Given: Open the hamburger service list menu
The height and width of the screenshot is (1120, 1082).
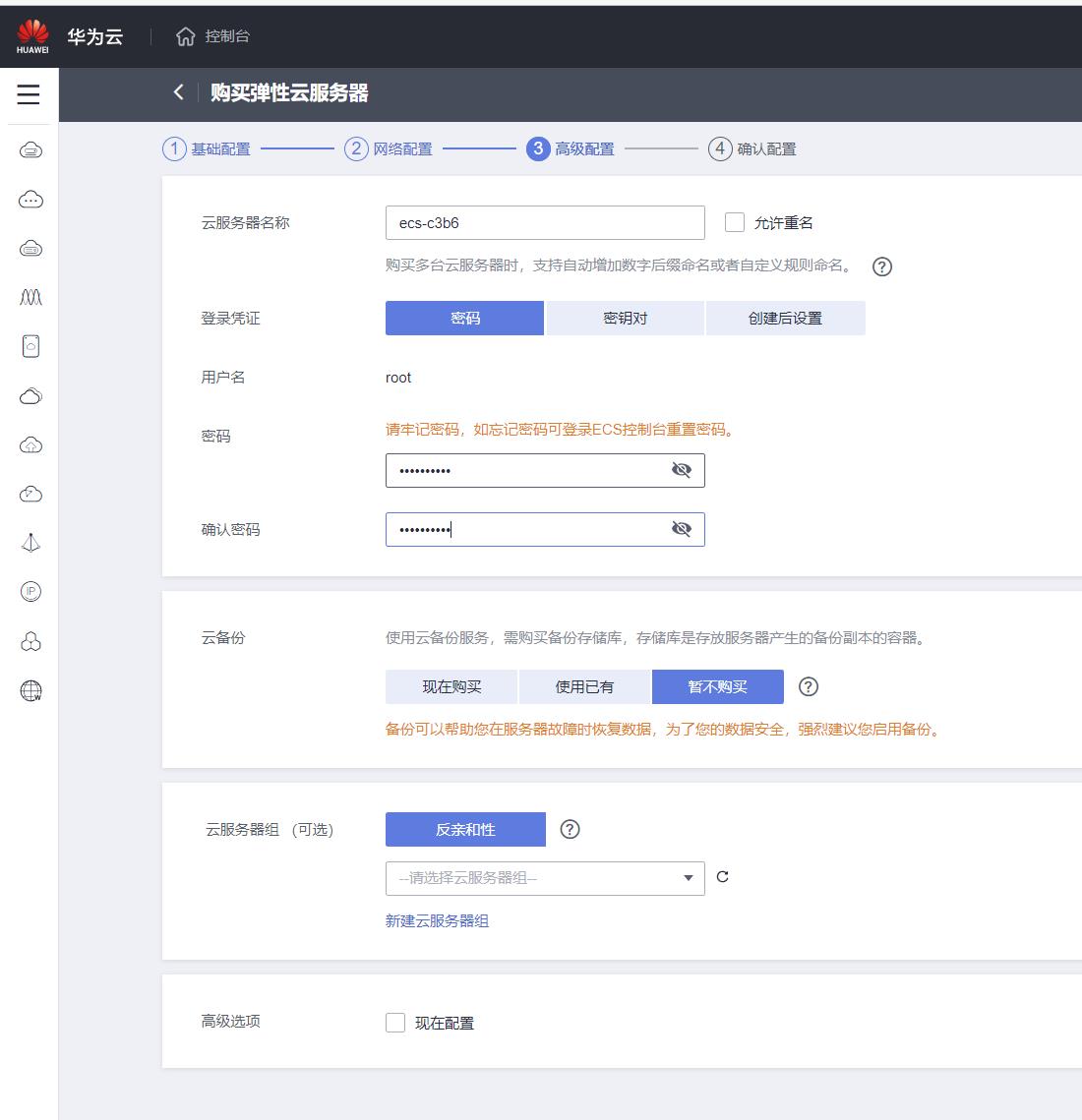Looking at the screenshot, I should coord(29,94).
